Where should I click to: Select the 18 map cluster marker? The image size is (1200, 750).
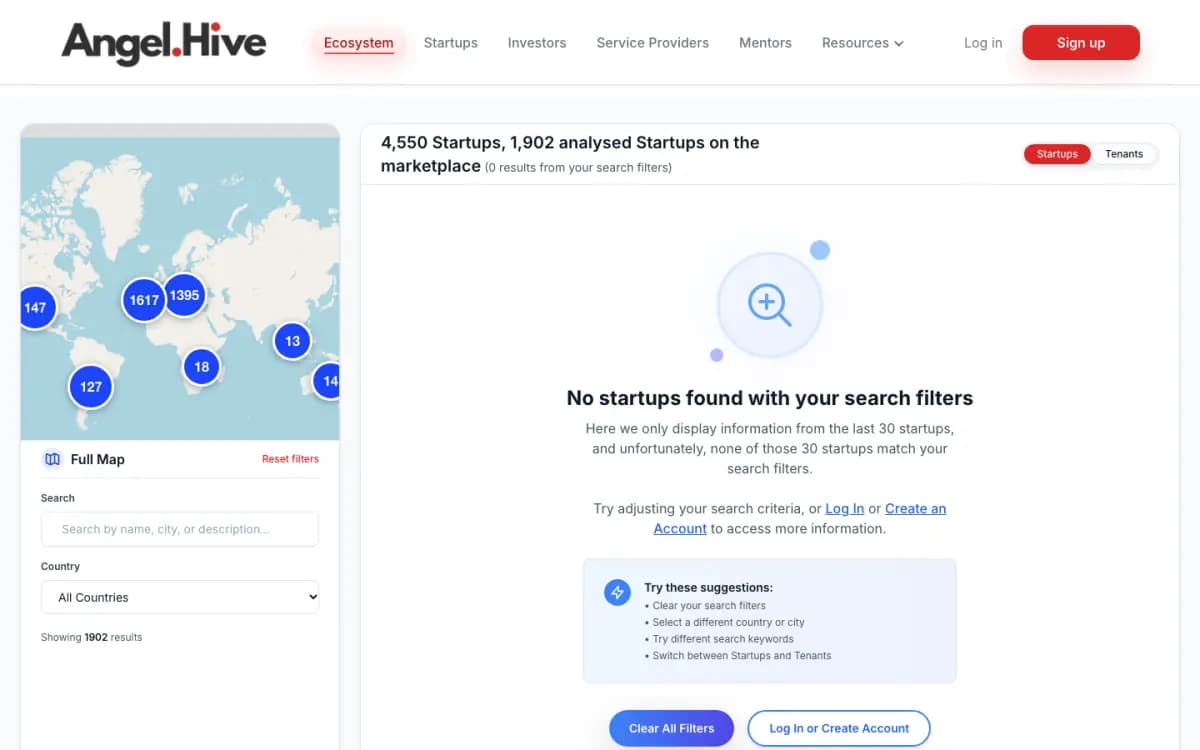pyautogui.click(x=202, y=367)
